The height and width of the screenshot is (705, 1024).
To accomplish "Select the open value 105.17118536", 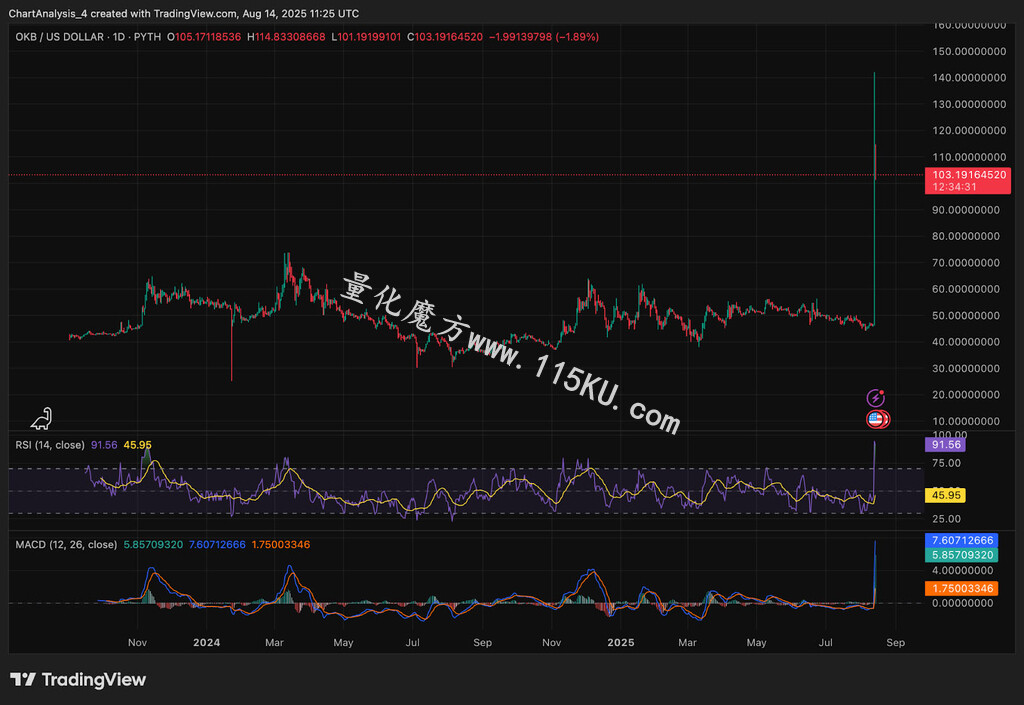I will click(208, 37).
